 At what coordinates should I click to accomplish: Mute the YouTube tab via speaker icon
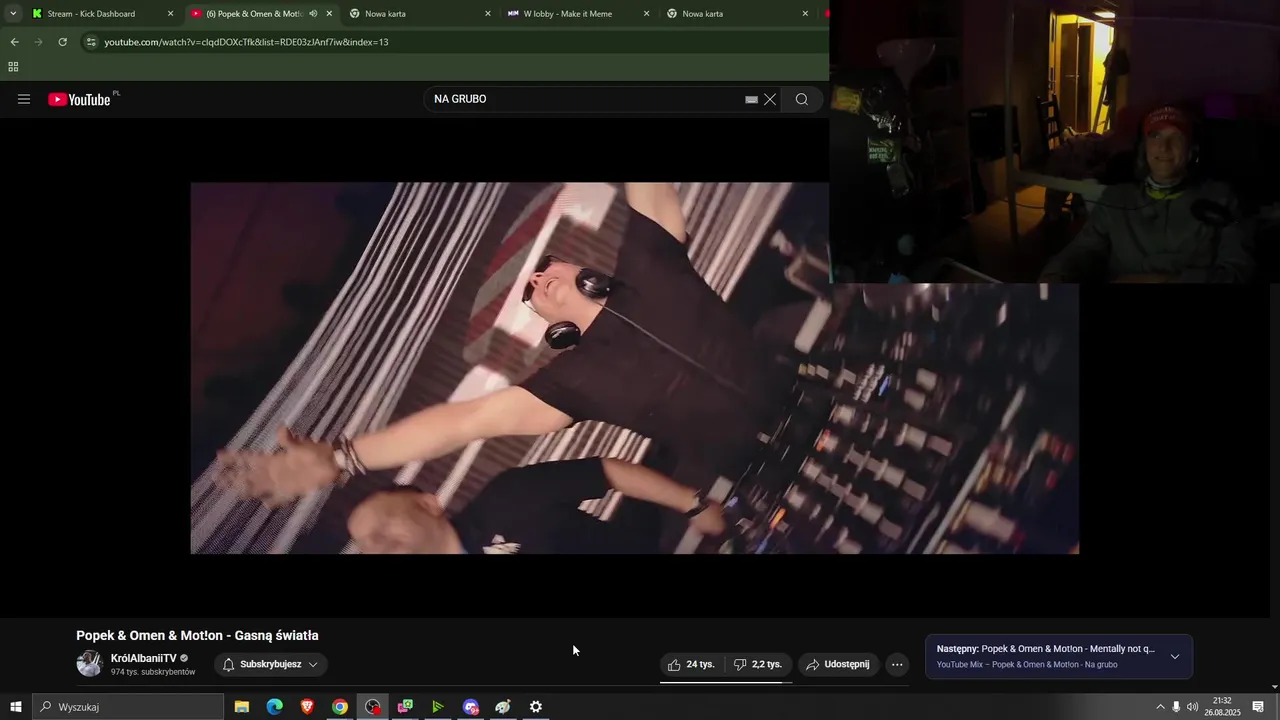[x=313, y=14]
